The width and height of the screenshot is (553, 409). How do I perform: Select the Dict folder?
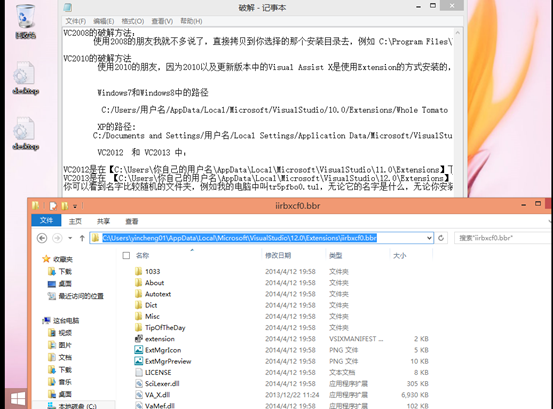click(146, 305)
